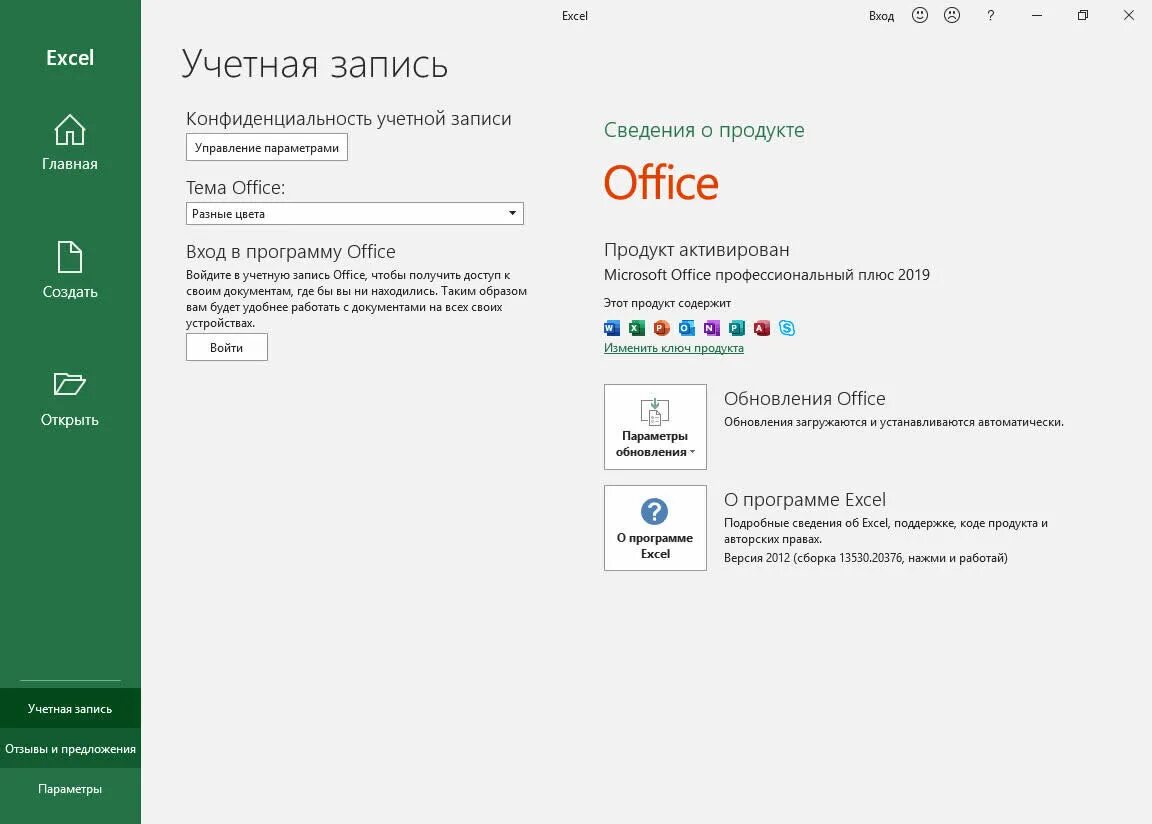Click the Обновления Office heading
The image size is (1152, 824).
[x=804, y=399]
